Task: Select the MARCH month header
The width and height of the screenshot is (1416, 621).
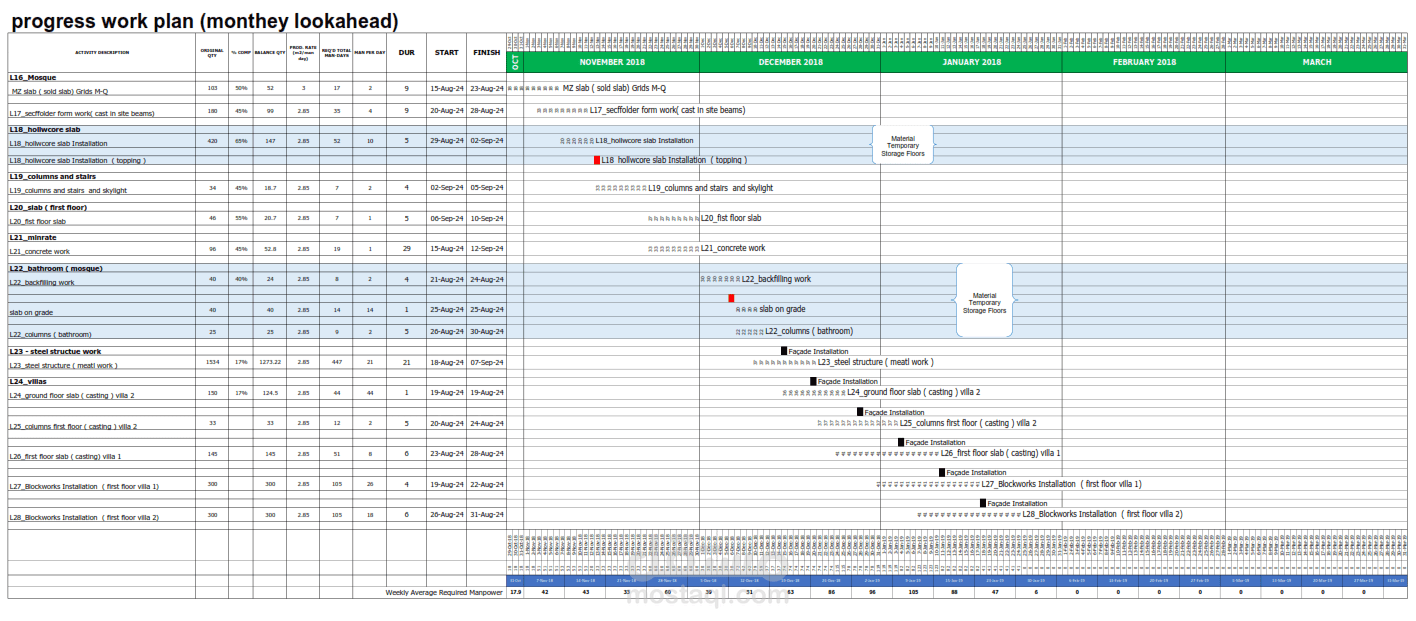Action: pos(1316,62)
